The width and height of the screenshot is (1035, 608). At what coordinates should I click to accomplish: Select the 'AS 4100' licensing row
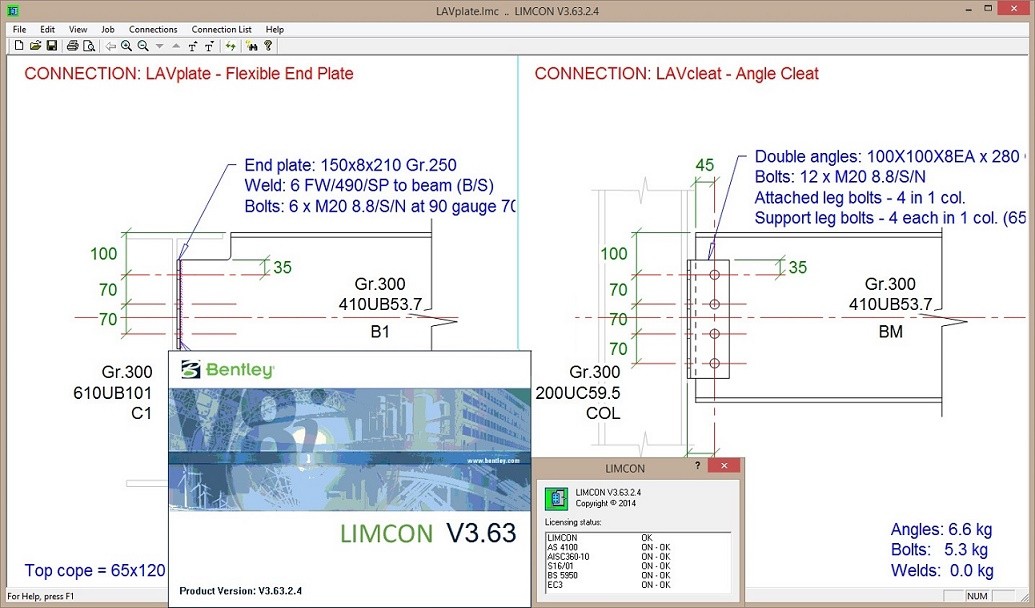638,547
